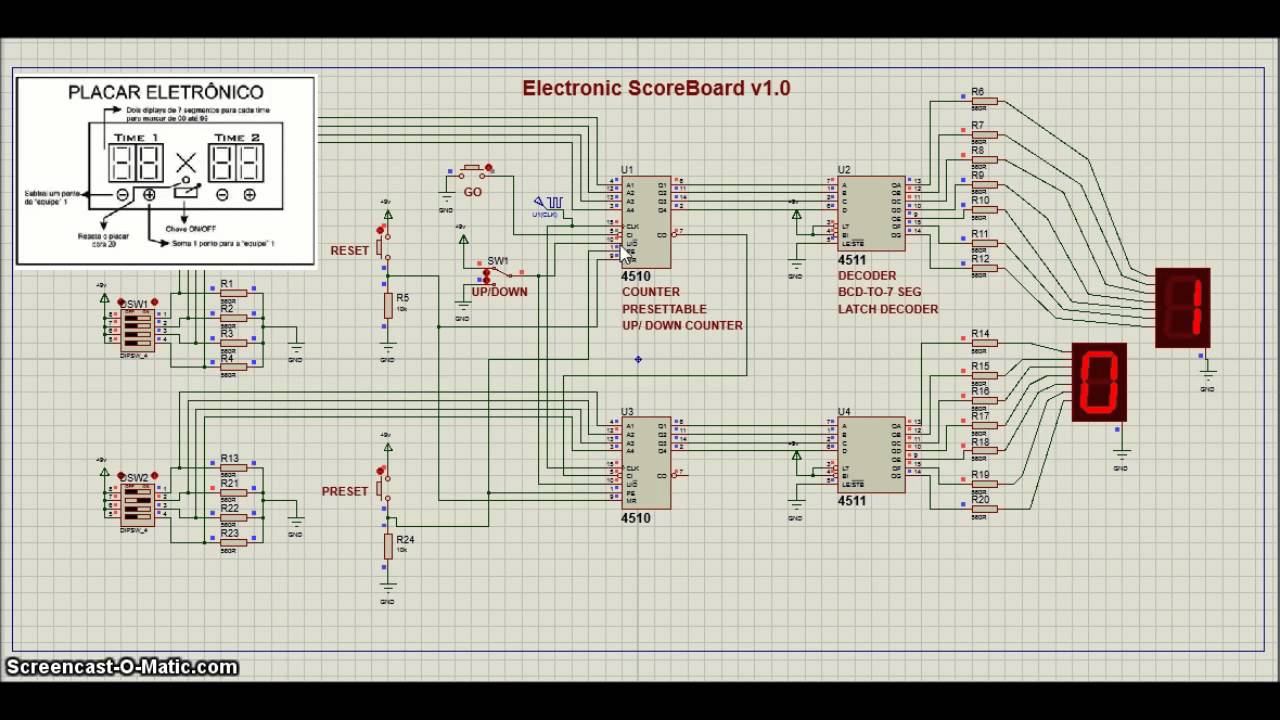Select resistor R12
The height and width of the screenshot is (720, 1280).
(984, 268)
